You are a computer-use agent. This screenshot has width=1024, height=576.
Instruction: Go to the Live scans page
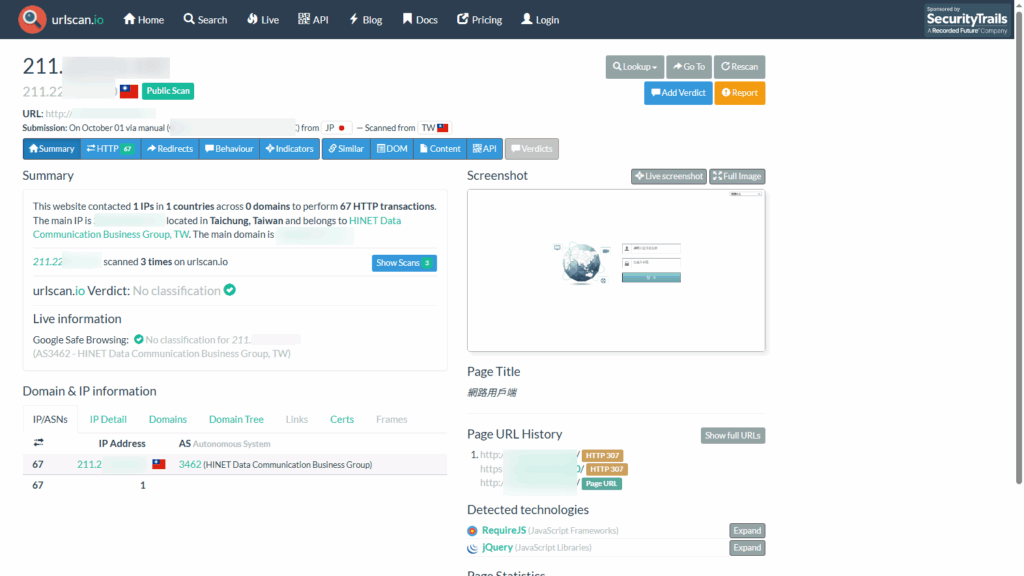tap(263, 20)
